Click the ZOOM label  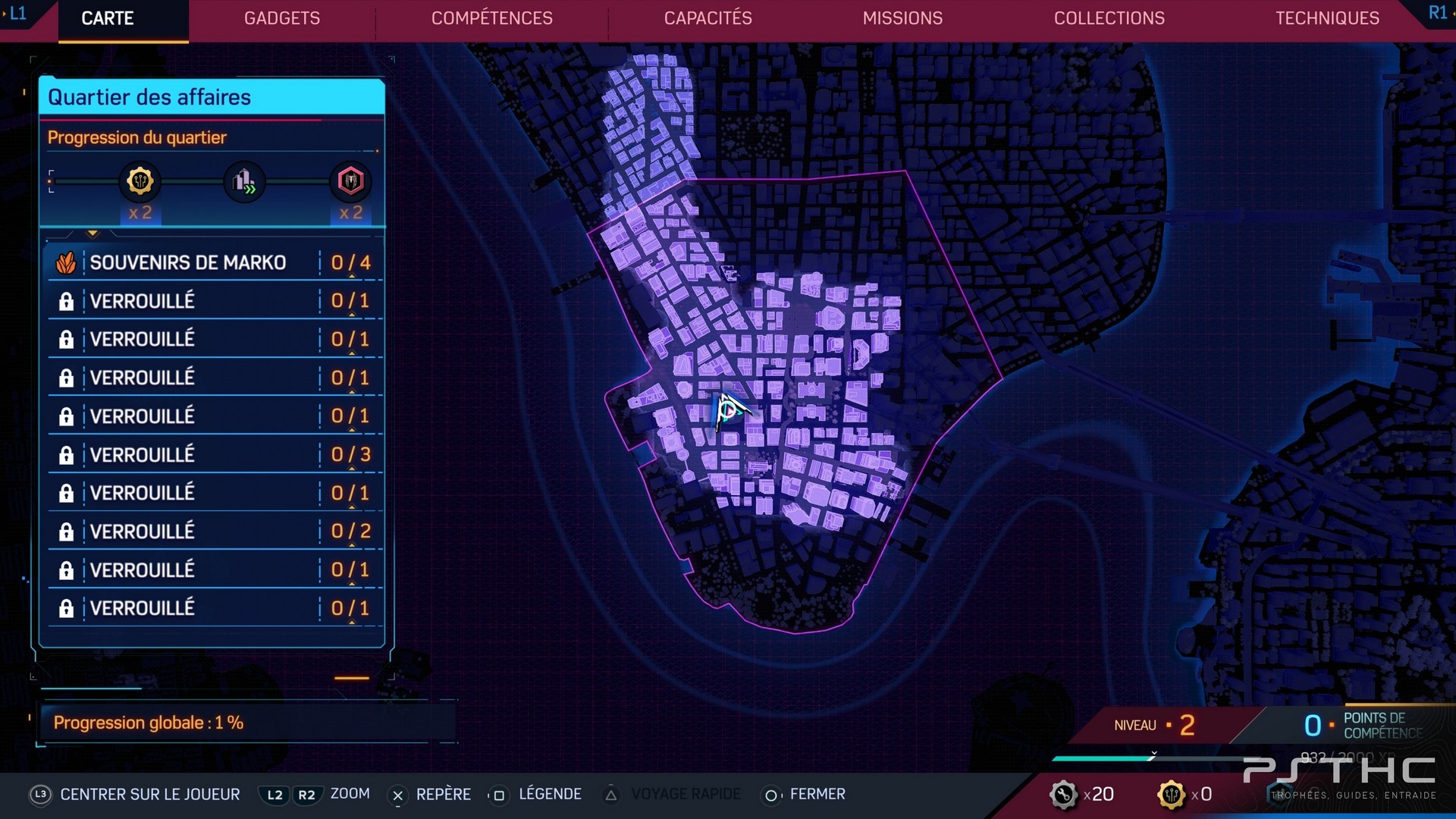pos(350,794)
